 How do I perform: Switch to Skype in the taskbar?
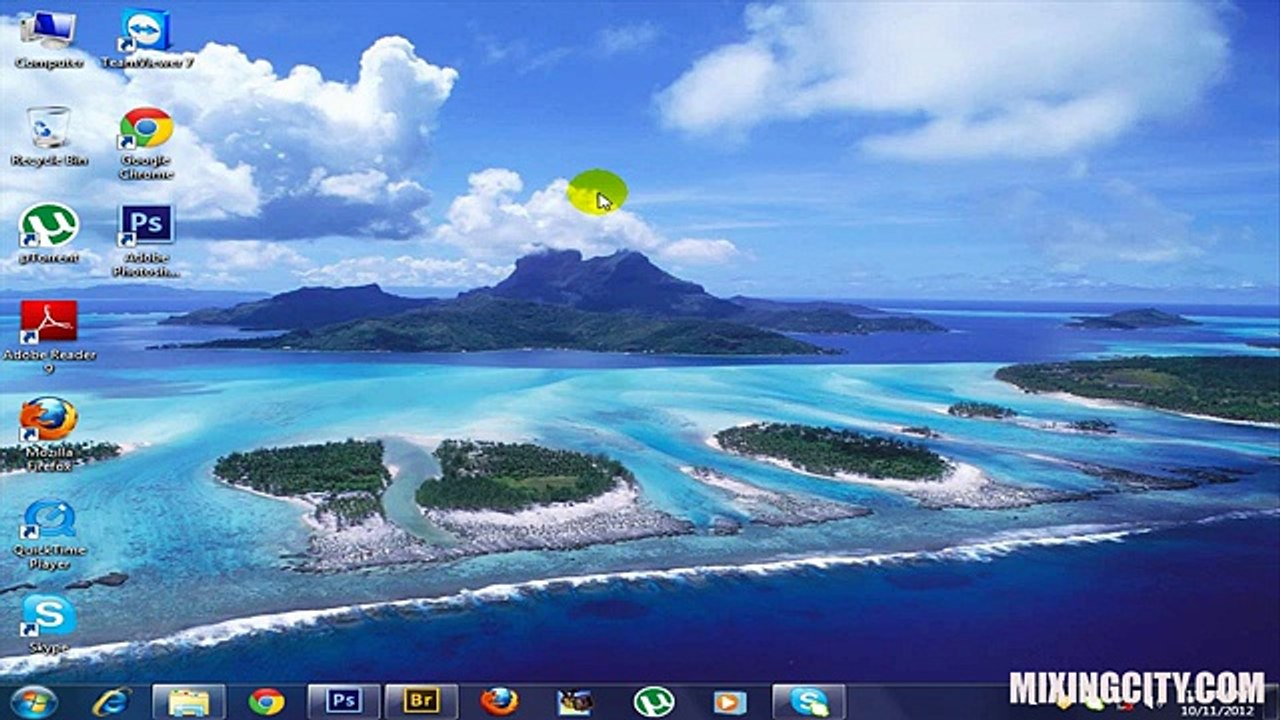(x=809, y=701)
